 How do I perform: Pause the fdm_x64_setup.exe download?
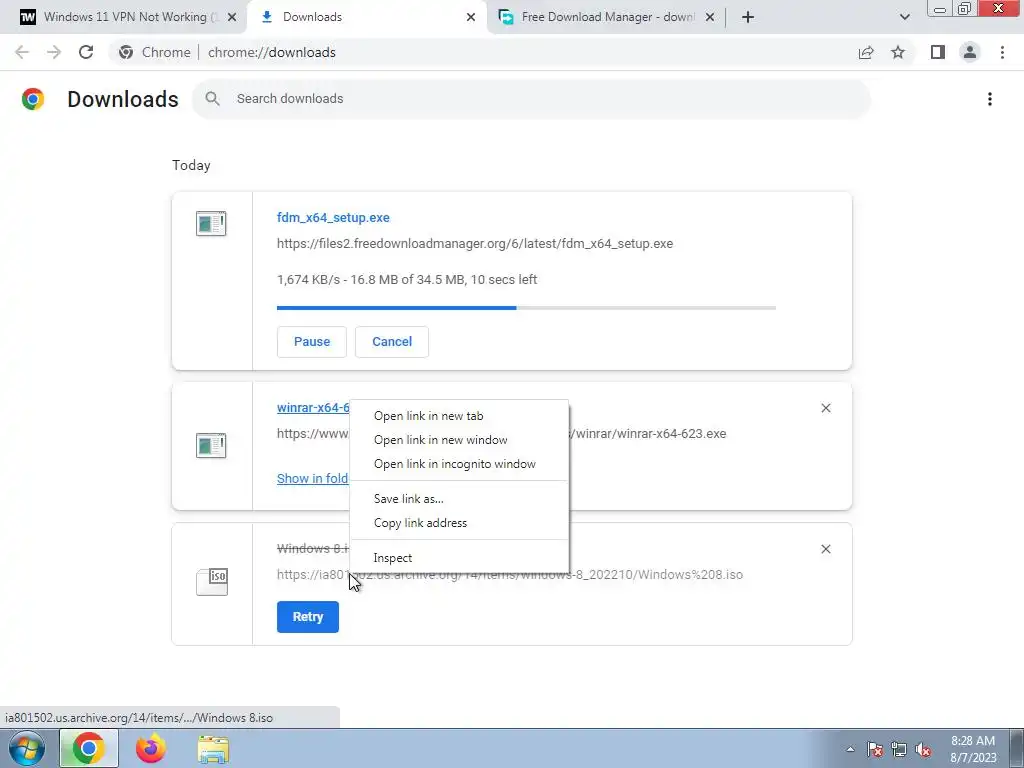click(x=312, y=342)
